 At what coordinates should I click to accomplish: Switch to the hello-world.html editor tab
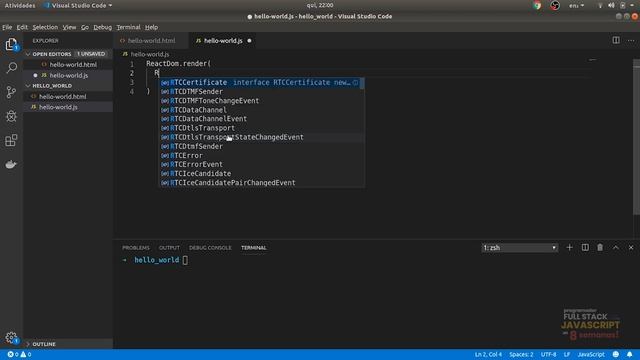point(151,41)
